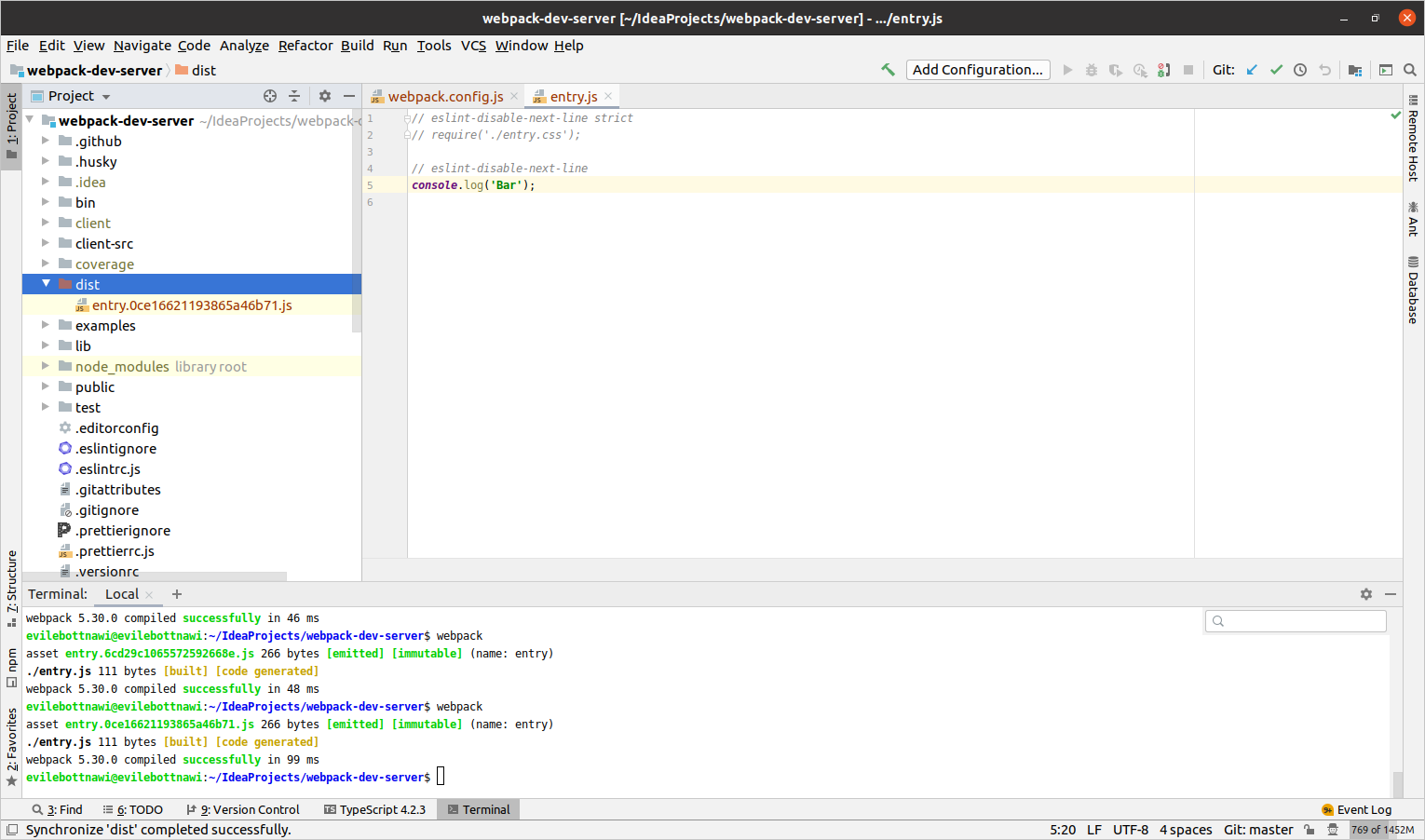Expand the client-src folder

pyautogui.click(x=46, y=243)
